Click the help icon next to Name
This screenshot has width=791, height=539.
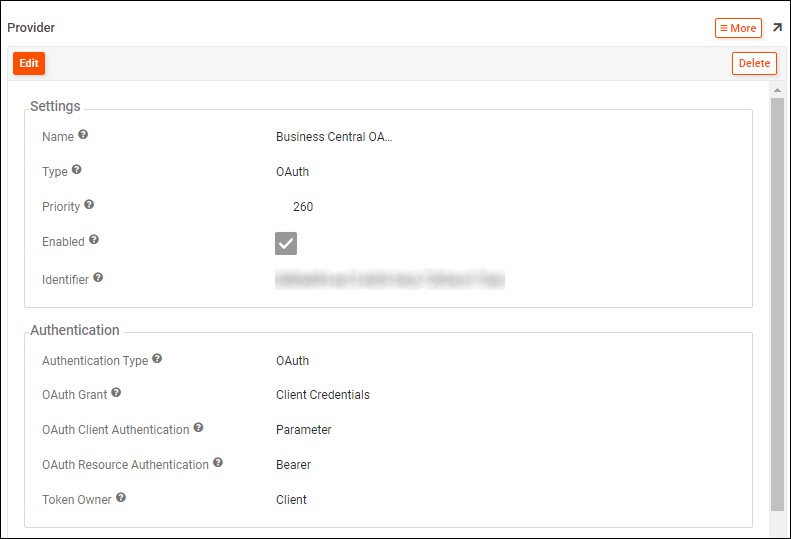(83, 135)
